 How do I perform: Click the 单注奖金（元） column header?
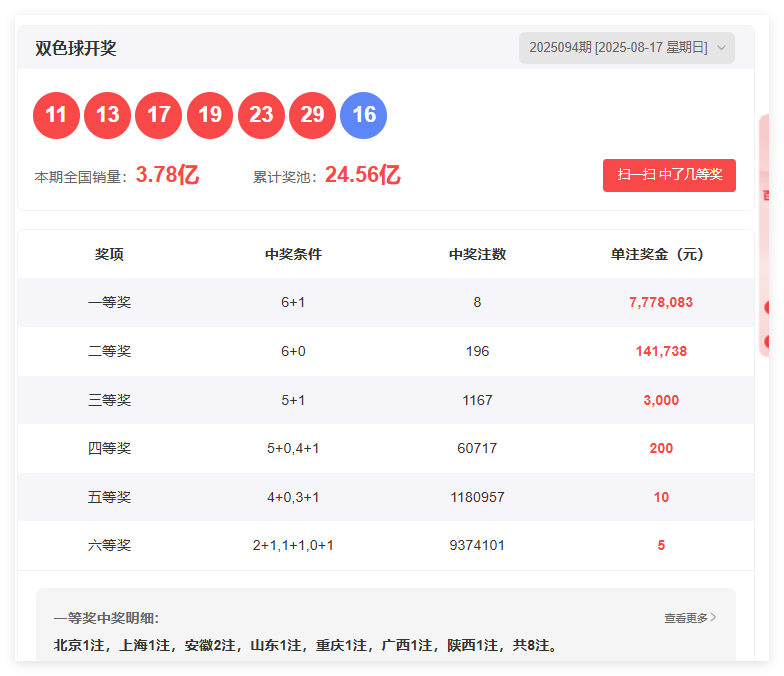[x=657, y=254]
